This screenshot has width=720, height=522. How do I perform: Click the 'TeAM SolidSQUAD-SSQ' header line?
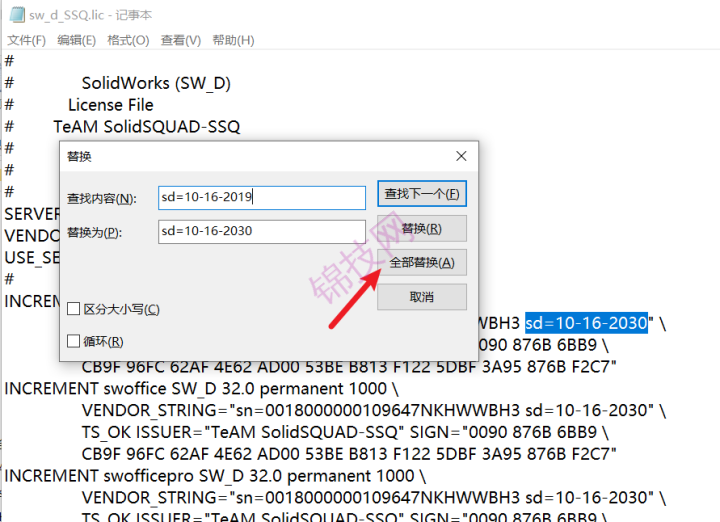pos(146,127)
